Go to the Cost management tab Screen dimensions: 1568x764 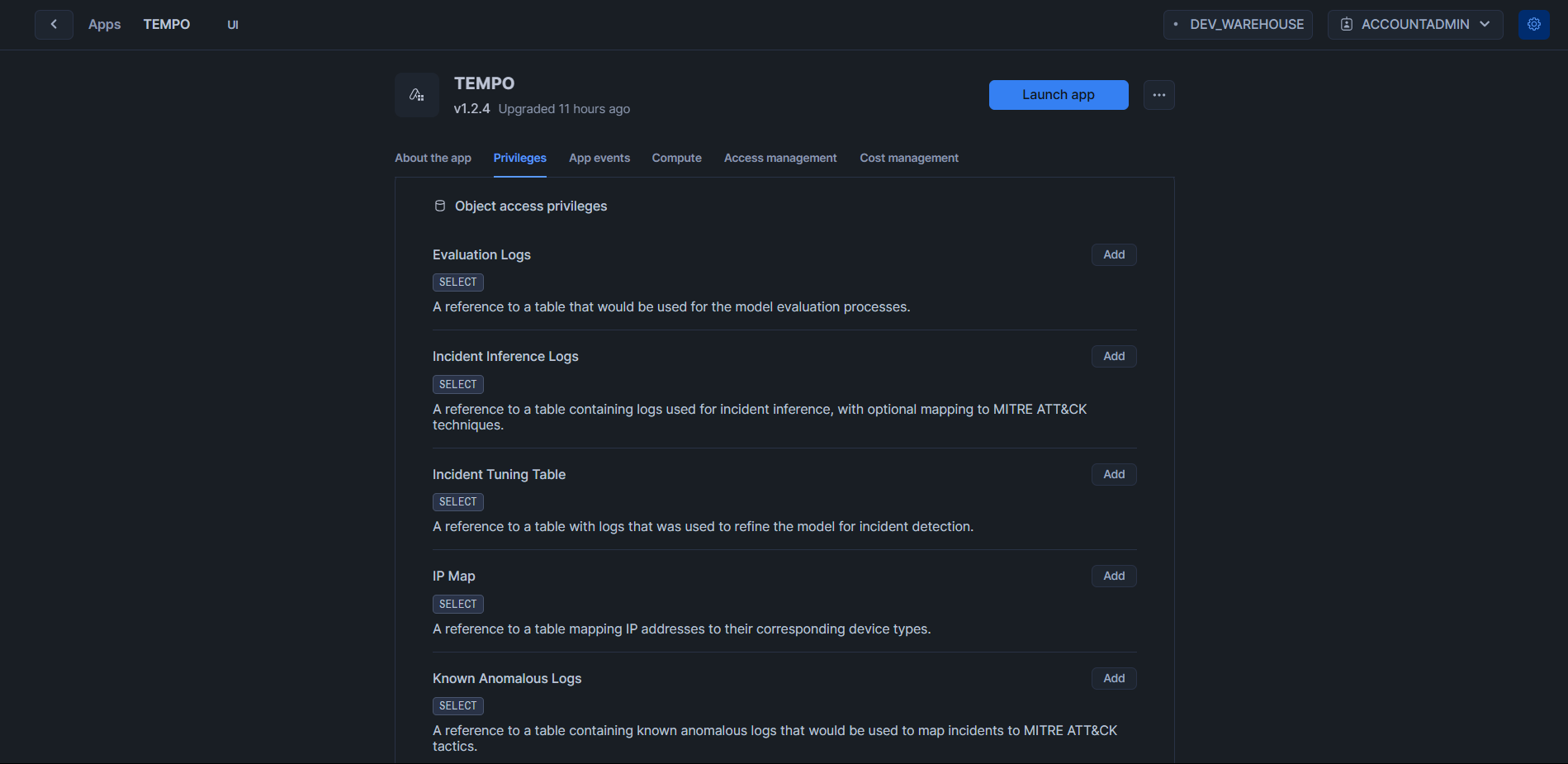pyautogui.click(x=909, y=158)
